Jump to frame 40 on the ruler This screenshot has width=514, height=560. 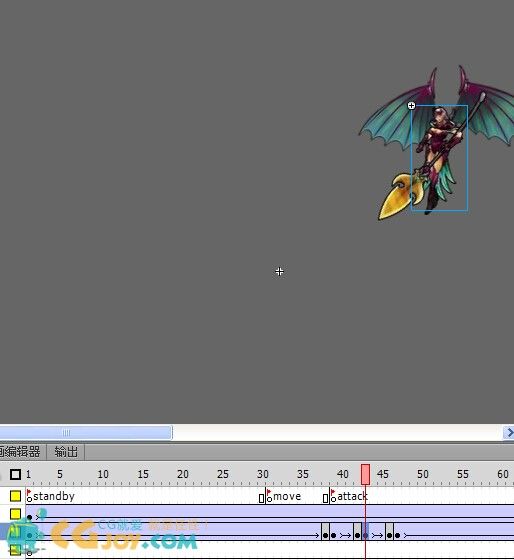(343, 474)
